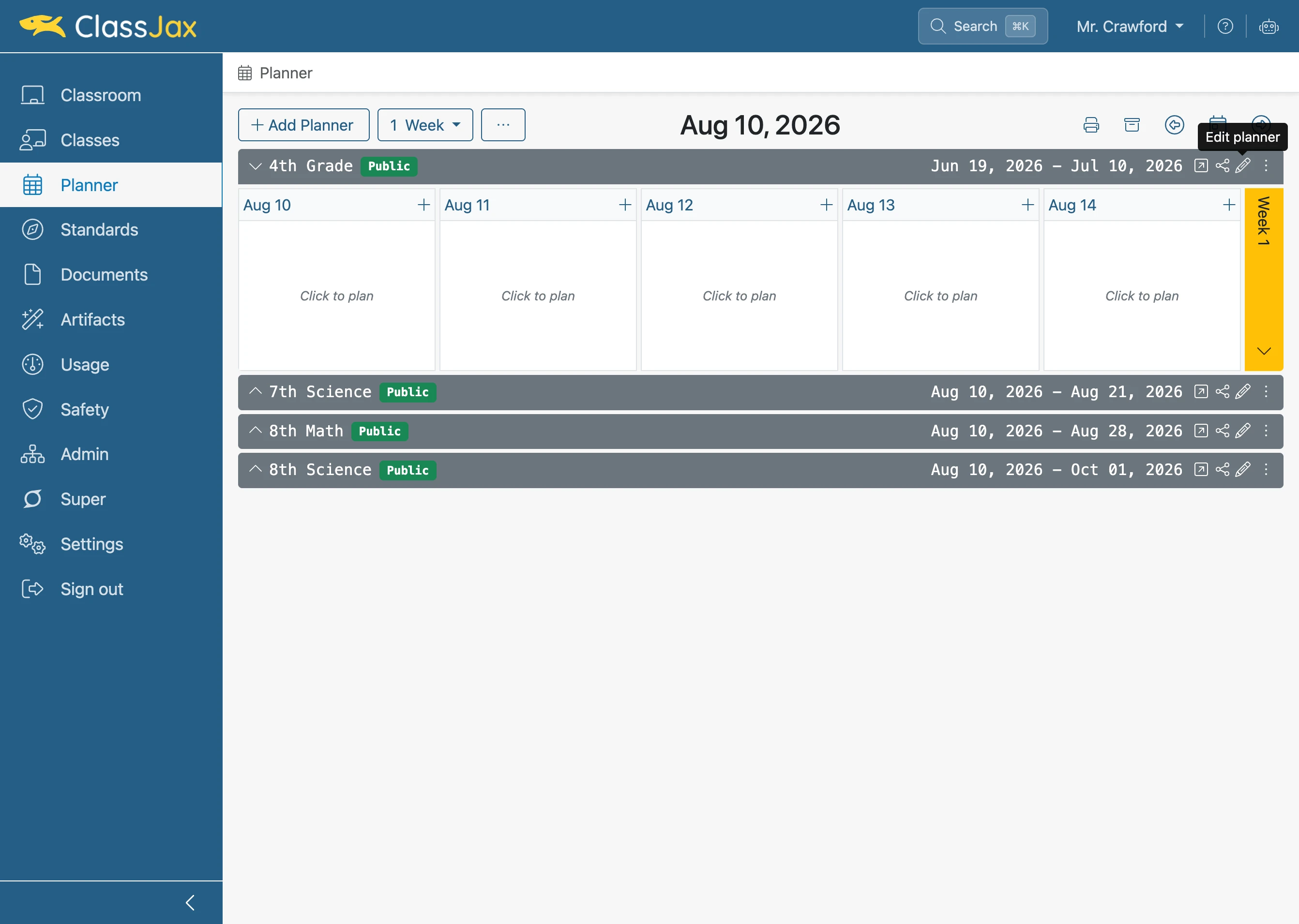
Task: Share the 4th Grade planner
Action: pos(1222,165)
